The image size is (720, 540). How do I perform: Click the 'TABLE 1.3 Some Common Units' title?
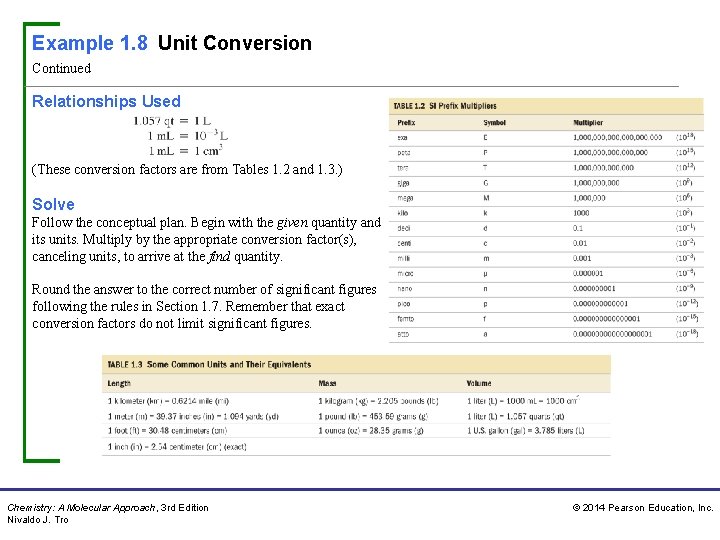pyautogui.click(x=209, y=365)
